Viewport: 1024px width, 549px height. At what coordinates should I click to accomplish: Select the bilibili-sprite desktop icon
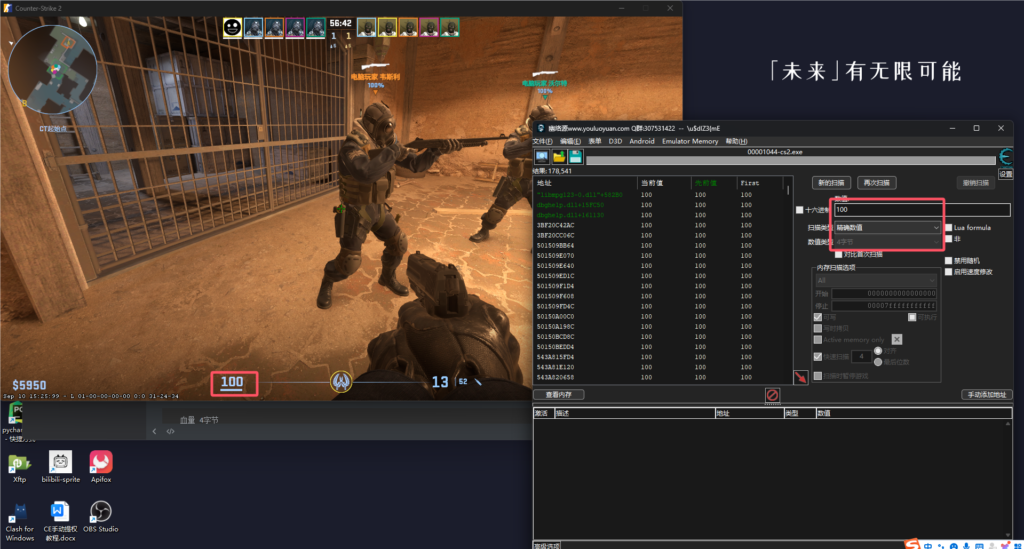pyautogui.click(x=60, y=466)
